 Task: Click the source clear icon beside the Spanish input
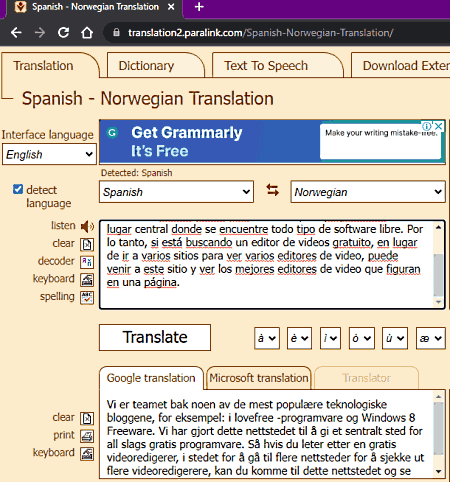pos(87,244)
